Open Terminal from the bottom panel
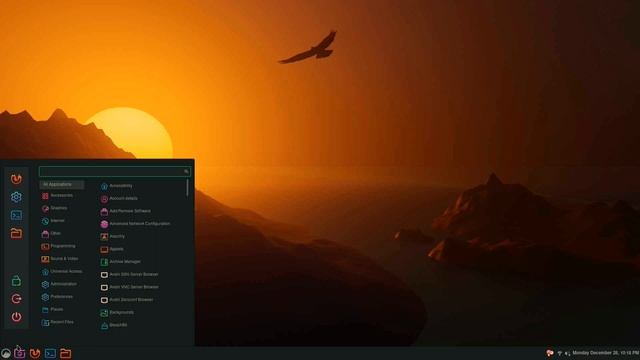 pyautogui.click(x=51, y=353)
